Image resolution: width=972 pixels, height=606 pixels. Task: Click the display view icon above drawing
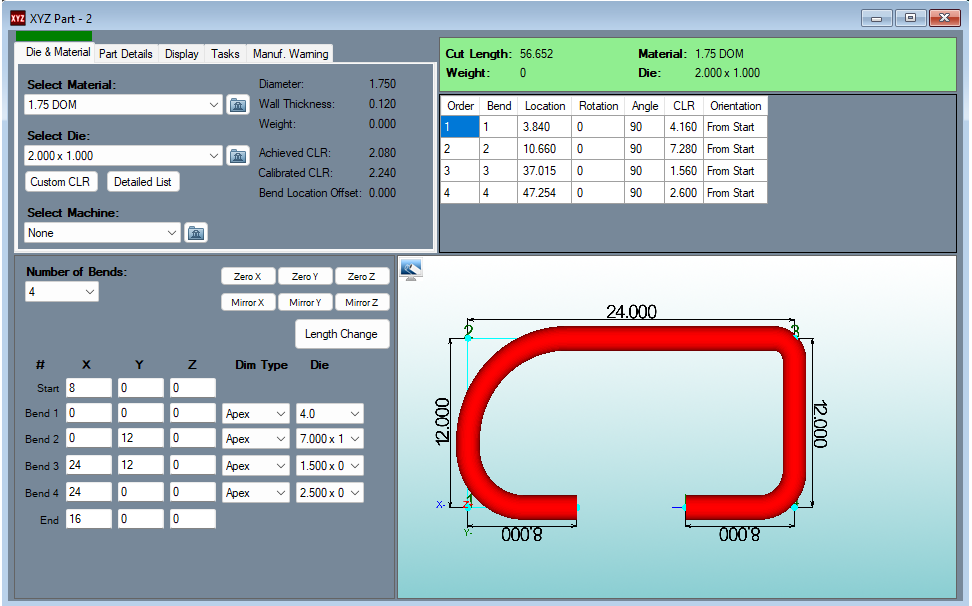pos(411,269)
